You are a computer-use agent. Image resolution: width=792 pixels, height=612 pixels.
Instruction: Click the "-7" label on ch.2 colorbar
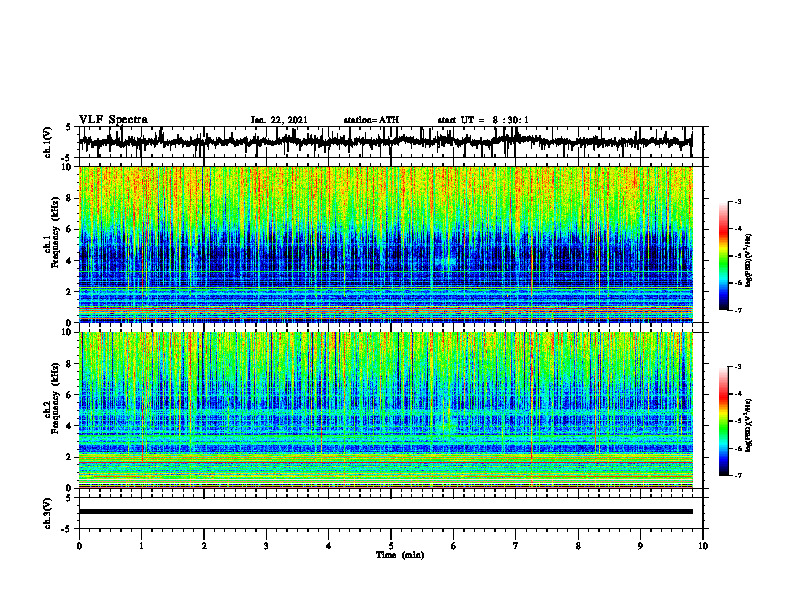pos(738,476)
